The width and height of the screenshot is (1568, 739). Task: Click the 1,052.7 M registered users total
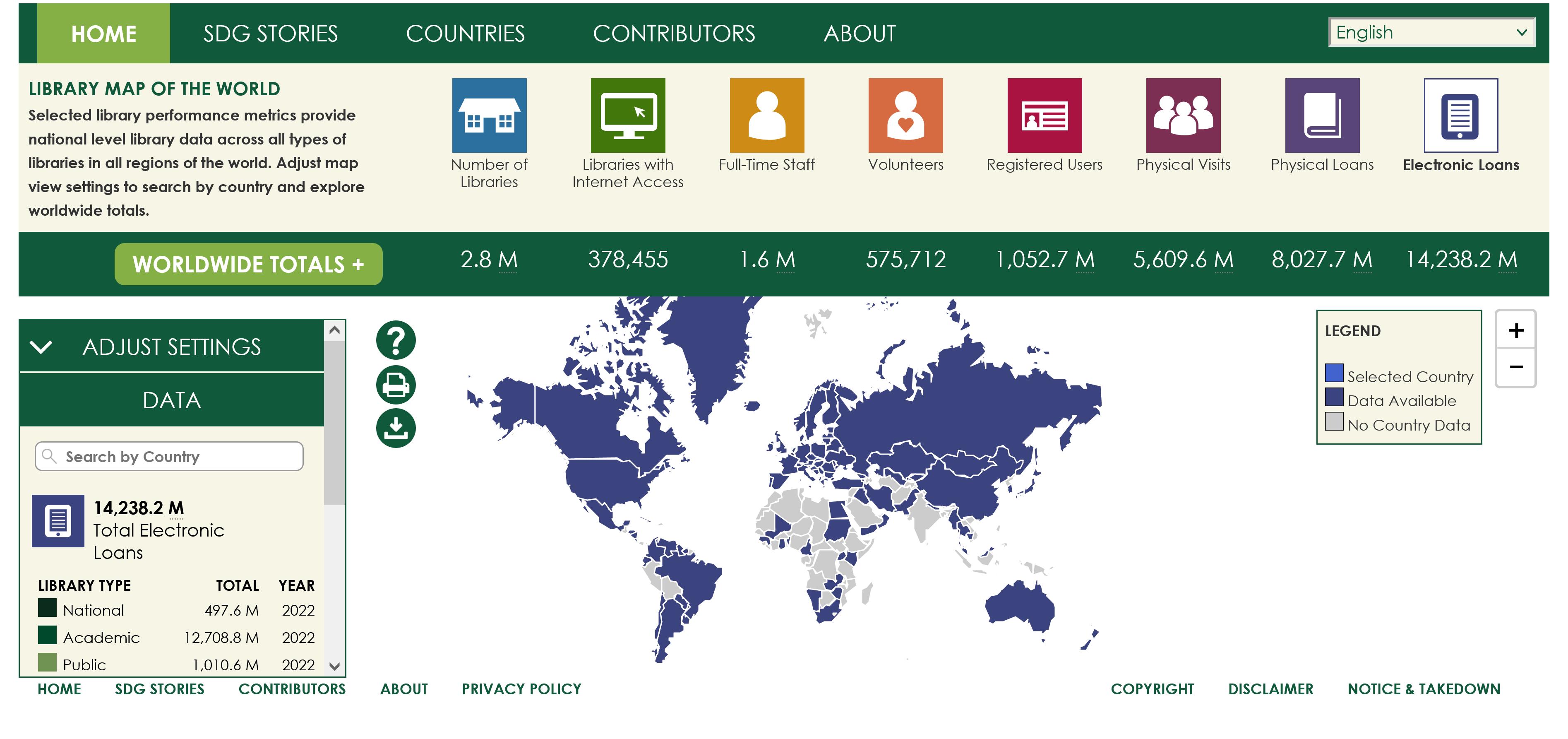tap(1045, 260)
